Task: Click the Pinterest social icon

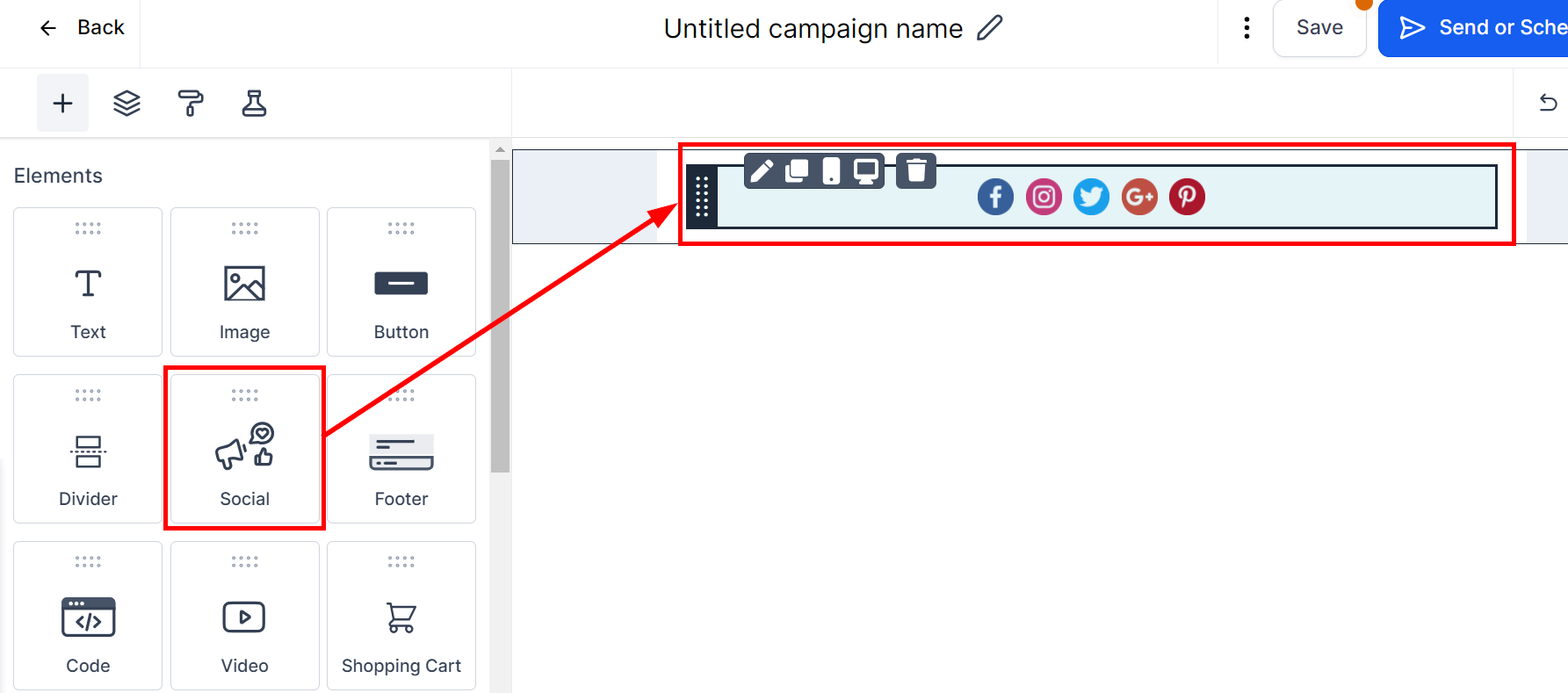Action: [x=1187, y=197]
